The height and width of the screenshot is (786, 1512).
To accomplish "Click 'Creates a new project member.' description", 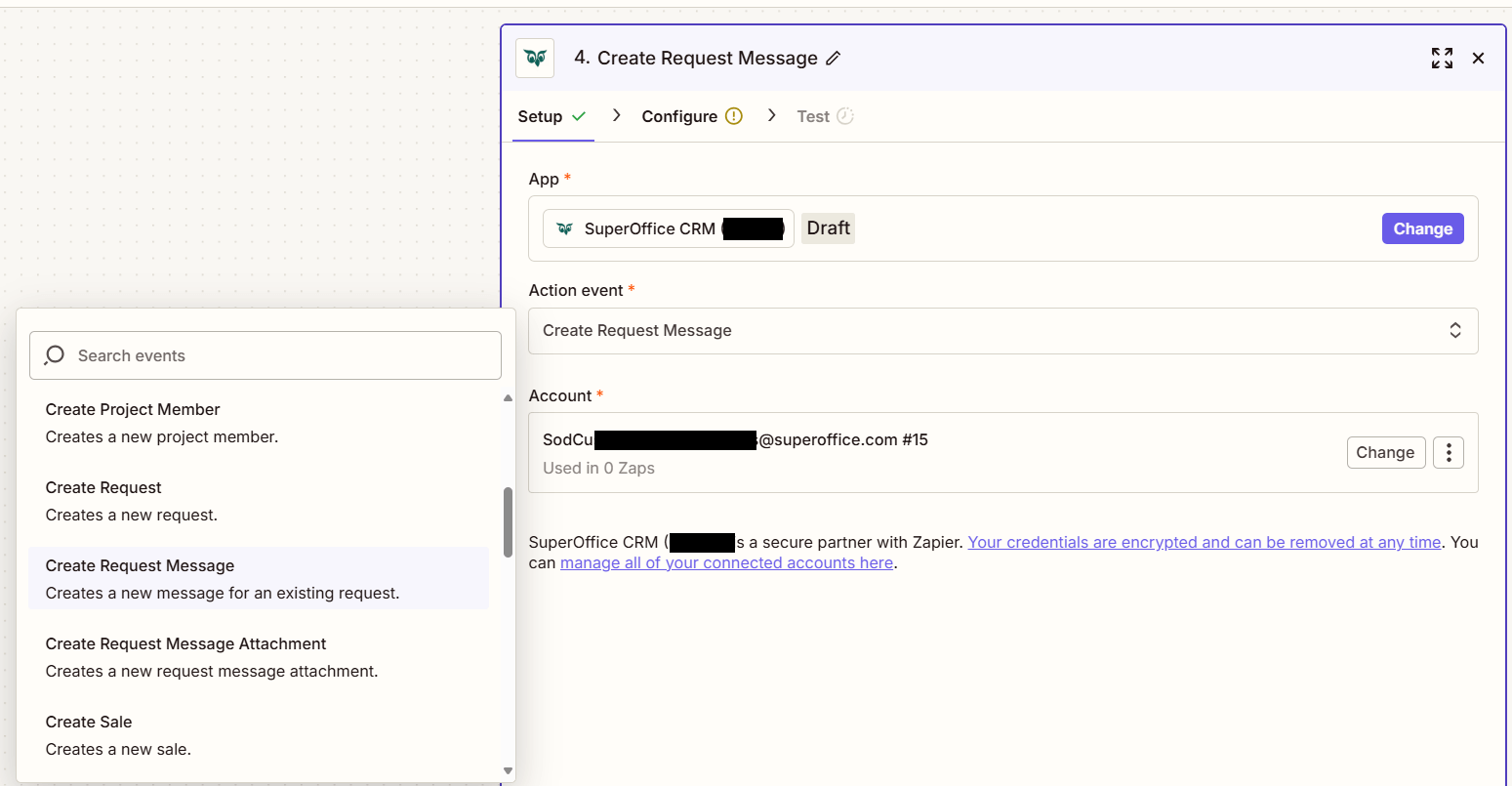I will point(162,437).
